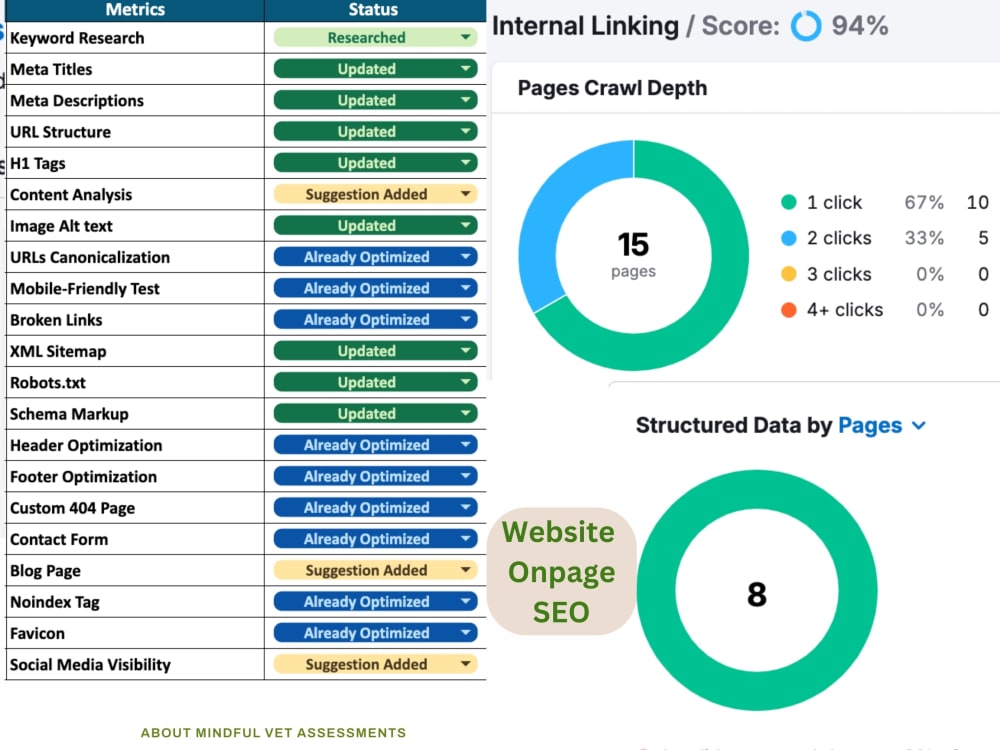The height and width of the screenshot is (750, 1000).
Task: Click the Pages Crawl Depth heading
Action: point(612,88)
